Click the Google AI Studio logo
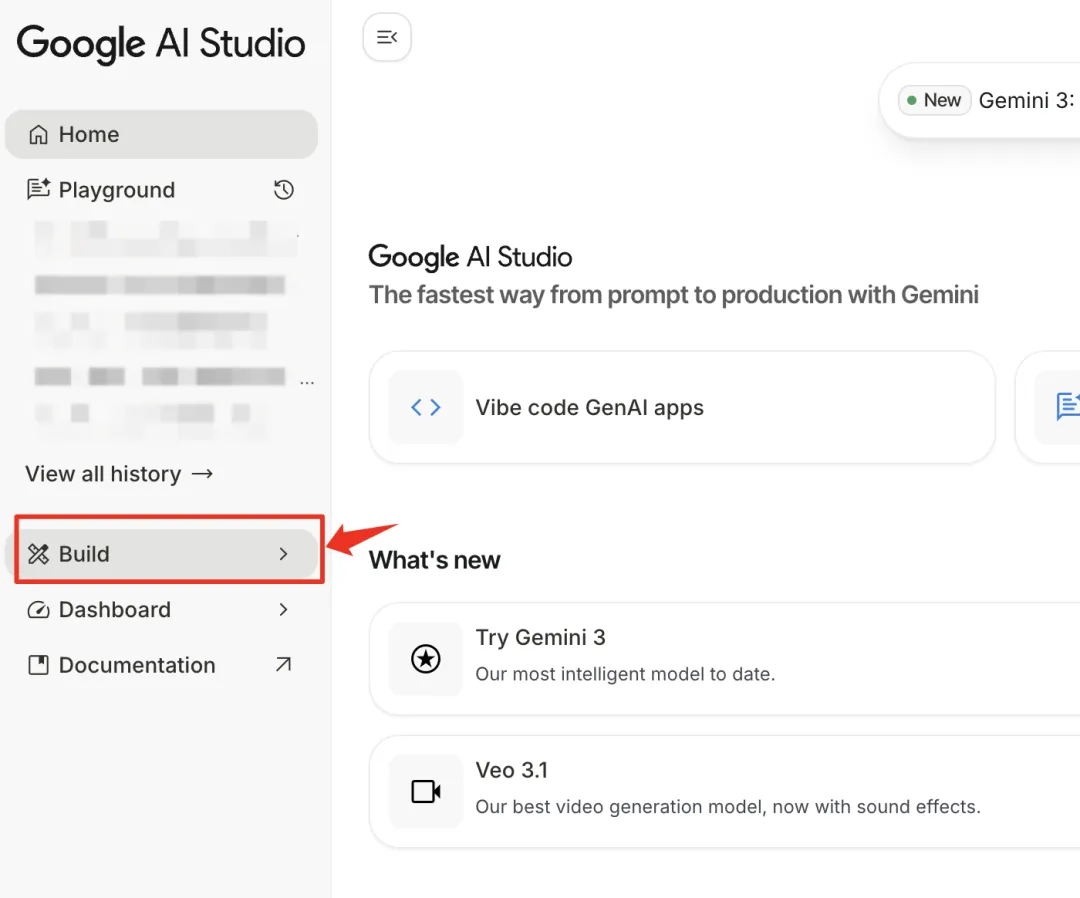This screenshot has height=898, width=1080. (161, 45)
